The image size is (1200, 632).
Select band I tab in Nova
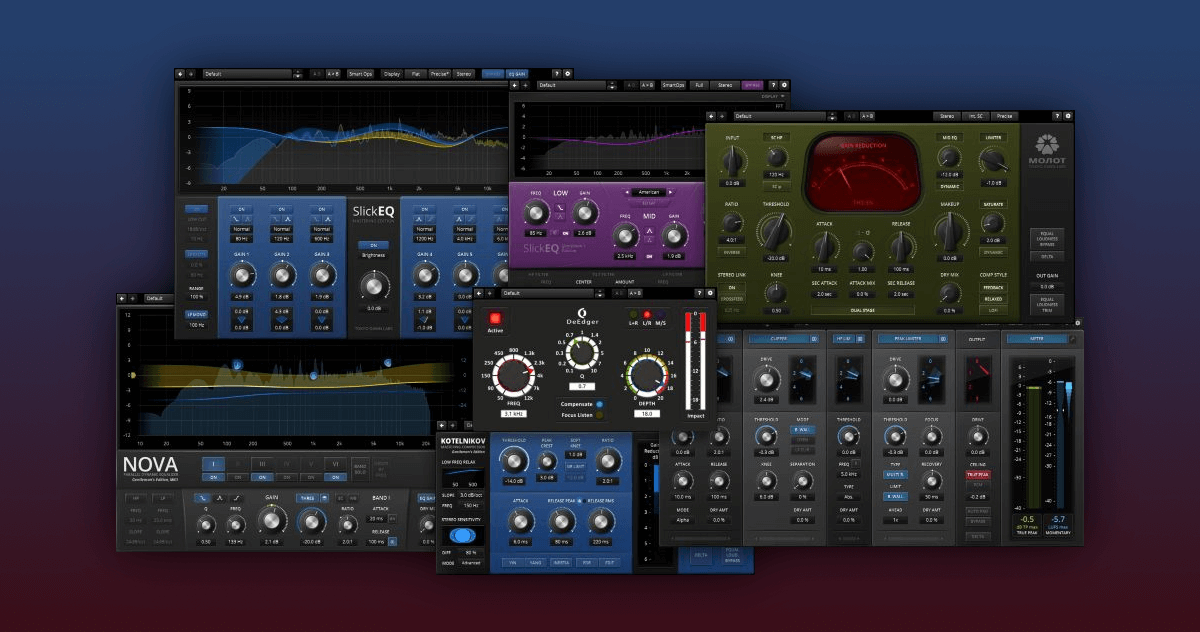[x=214, y=463]
